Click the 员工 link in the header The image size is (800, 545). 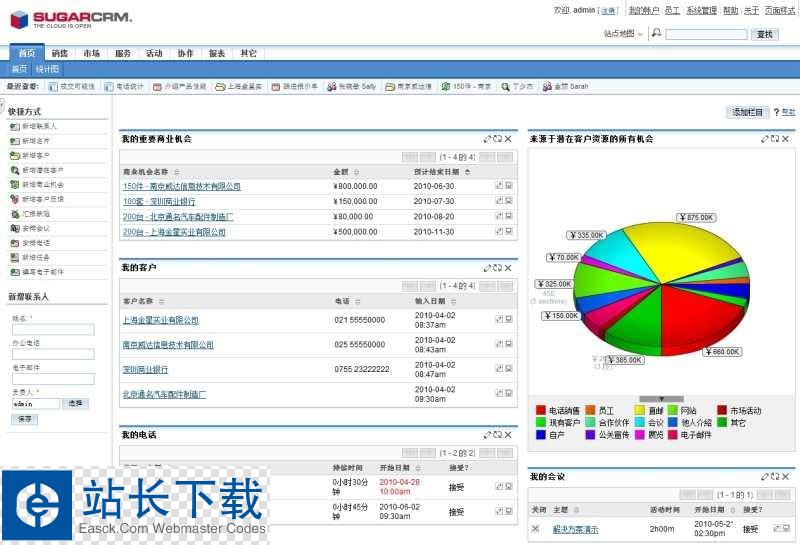point(672,10)
